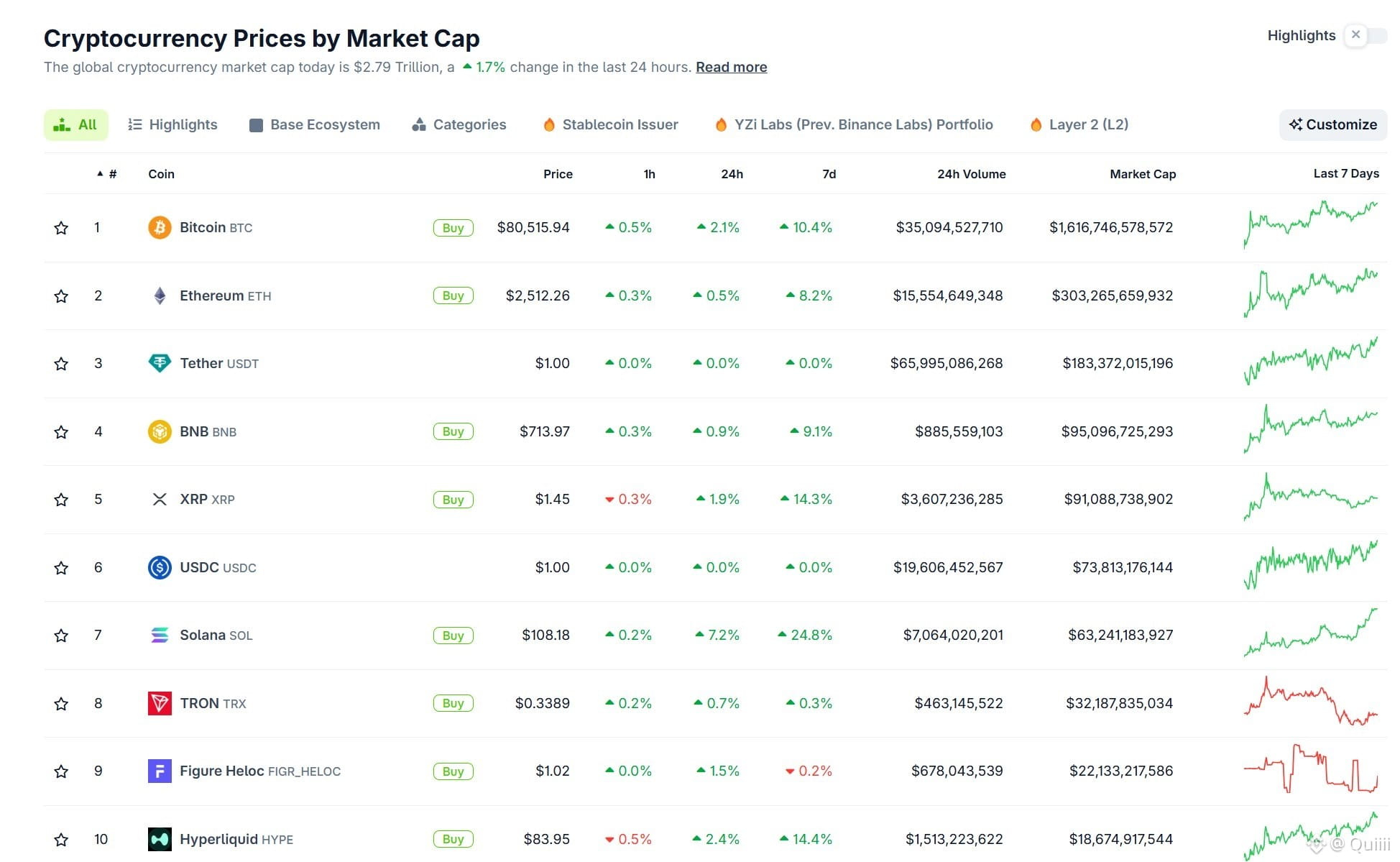Click the Ethereum coin logo
Screen dimensions: 1400x862
coord(160,295)
